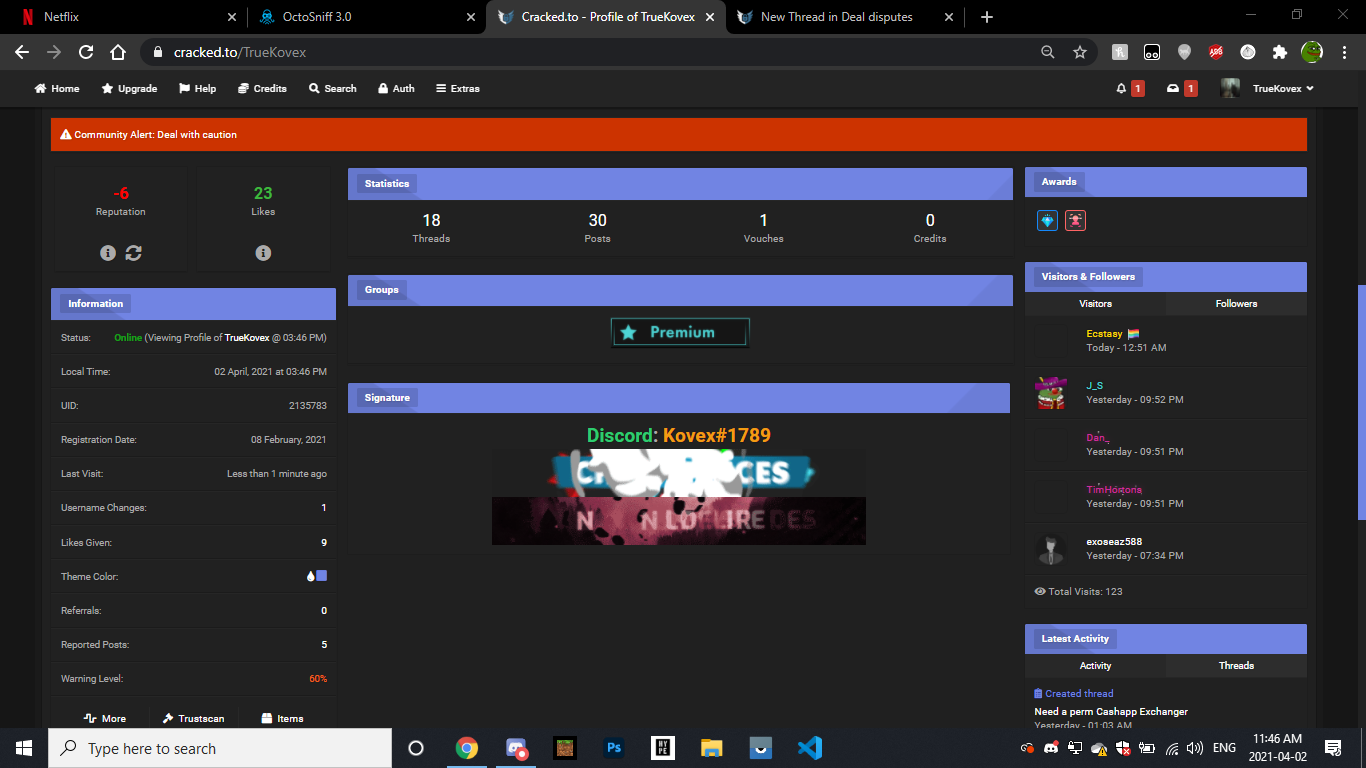Click the exoseaz588 visitor avatar

point(1051,549)
